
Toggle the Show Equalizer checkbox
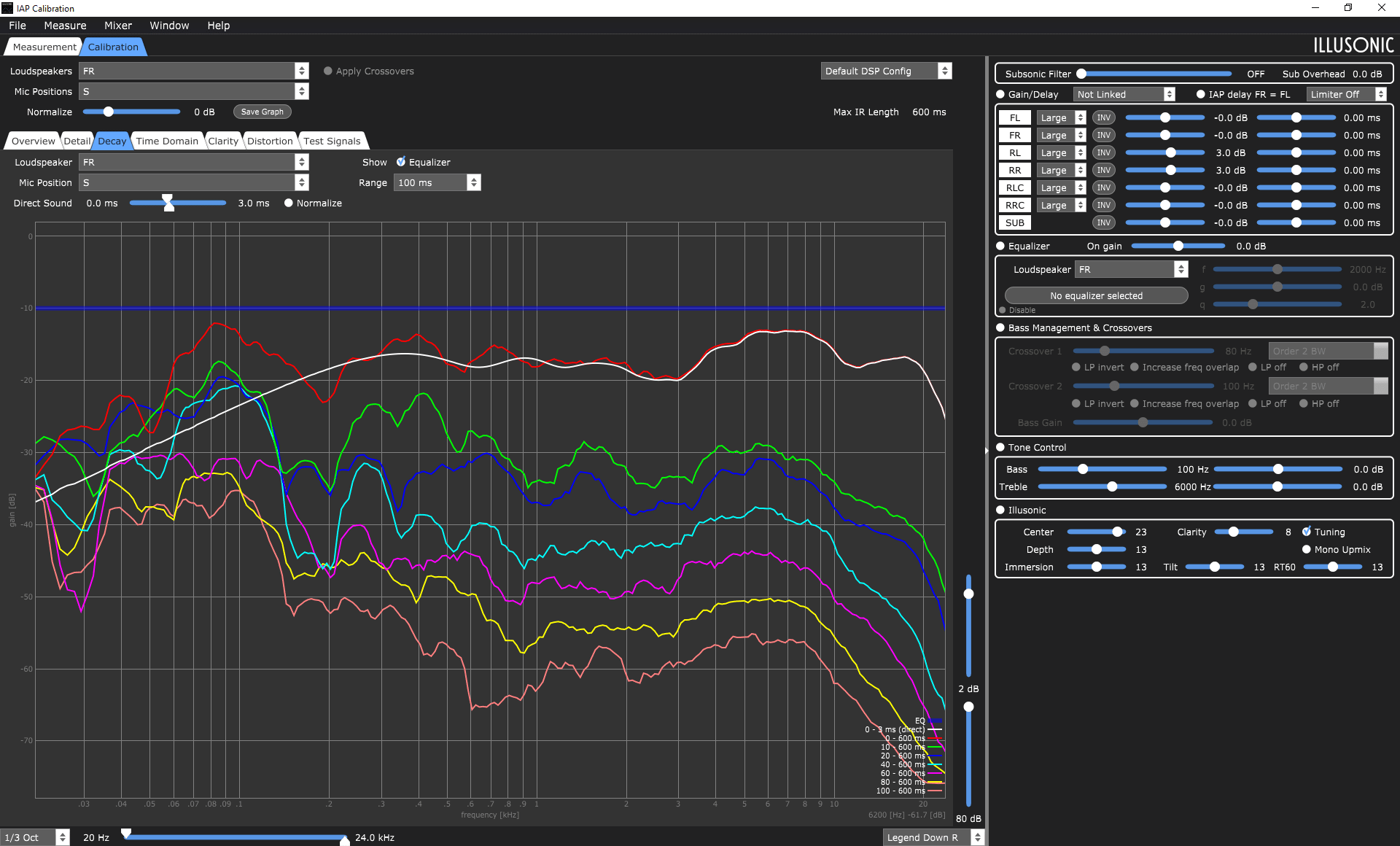401,162
